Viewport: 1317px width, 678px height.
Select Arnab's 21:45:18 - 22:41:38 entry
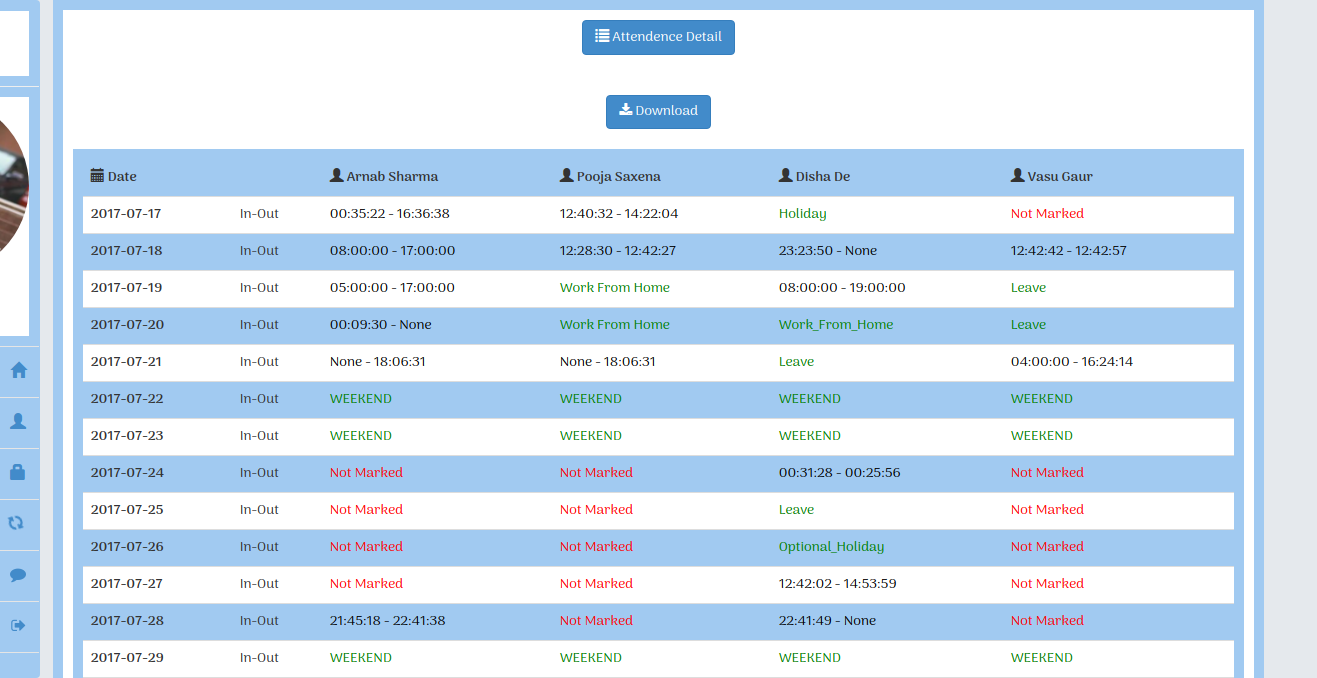pos(388,621)
